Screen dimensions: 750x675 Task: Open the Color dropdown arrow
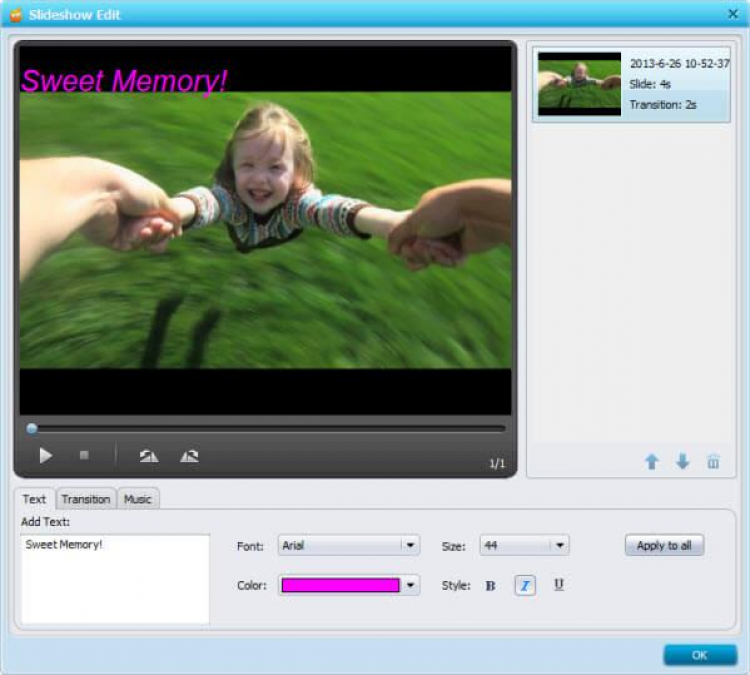pyautogui.click(x=410, y=586)
